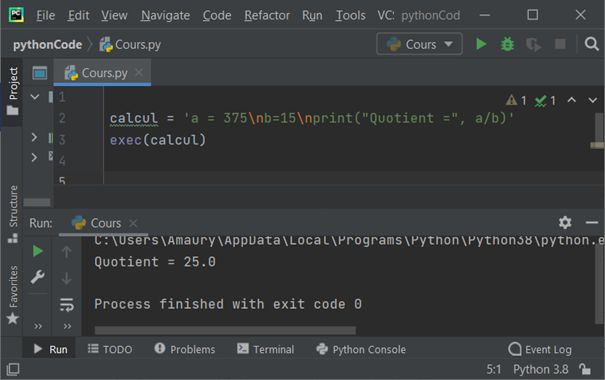
Task: Open Run panel settings gear
Action: pyautogui.click(x=565, y=223)
